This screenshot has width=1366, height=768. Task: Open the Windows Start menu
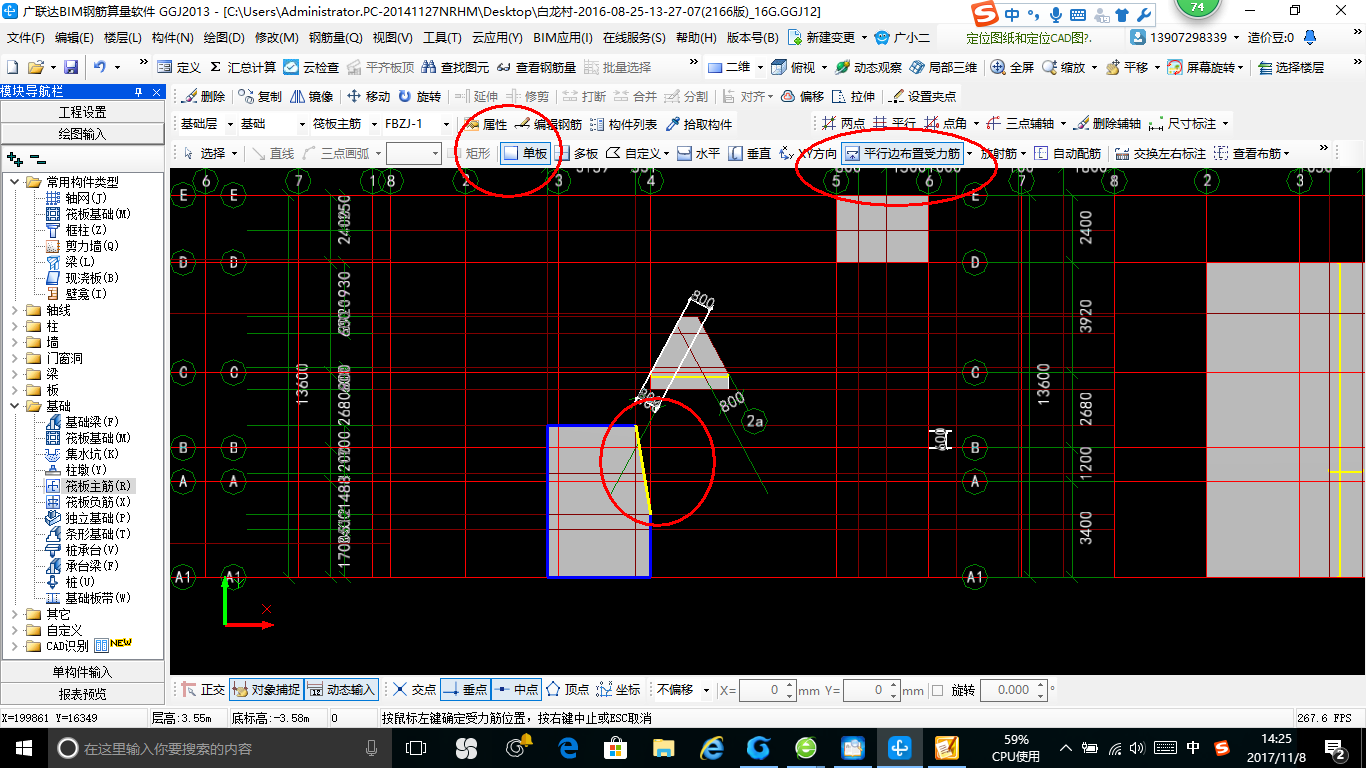click(22, 747)
